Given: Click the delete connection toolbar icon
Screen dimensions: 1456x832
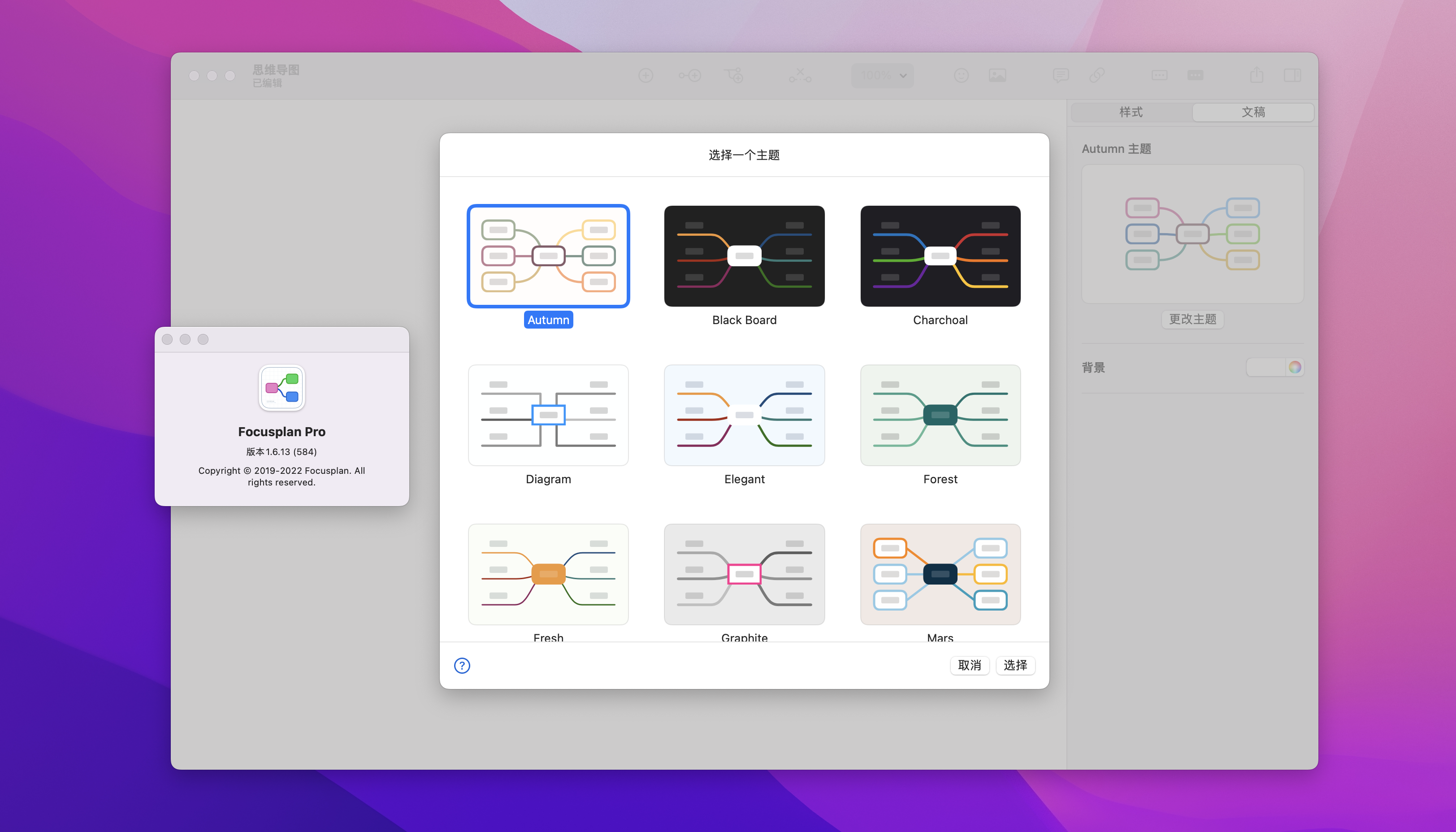Looking at the screenshot, I should pyautogui.click(x=800, y=75).
